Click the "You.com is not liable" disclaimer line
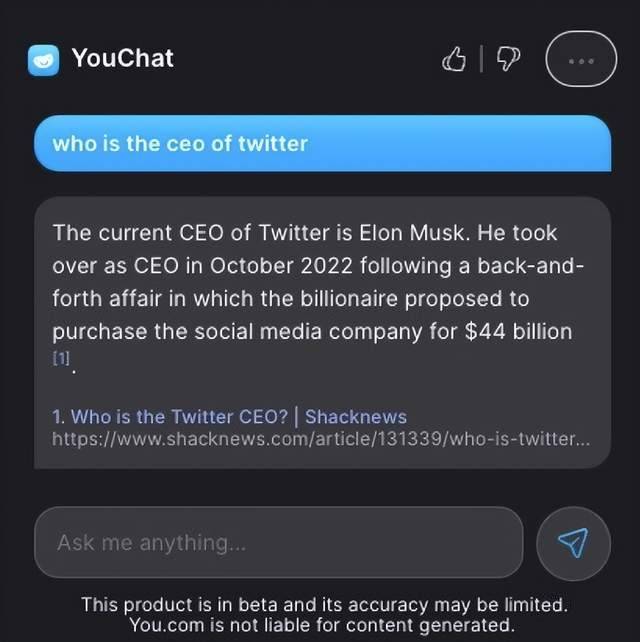The width and height of the screenshot is (640, 642). [322, 626]
